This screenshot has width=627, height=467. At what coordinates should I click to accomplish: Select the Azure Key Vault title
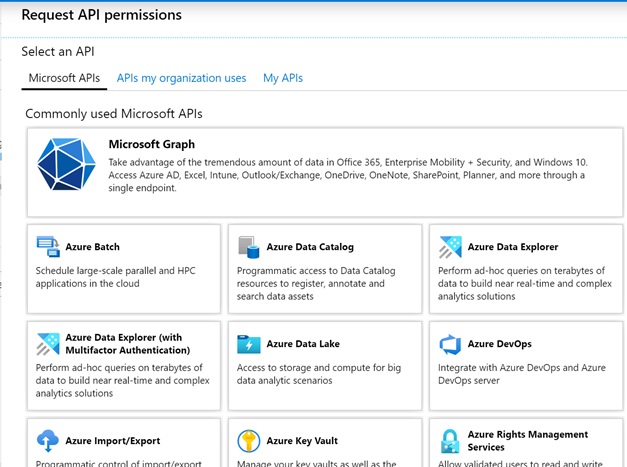[x=302, y=441]
